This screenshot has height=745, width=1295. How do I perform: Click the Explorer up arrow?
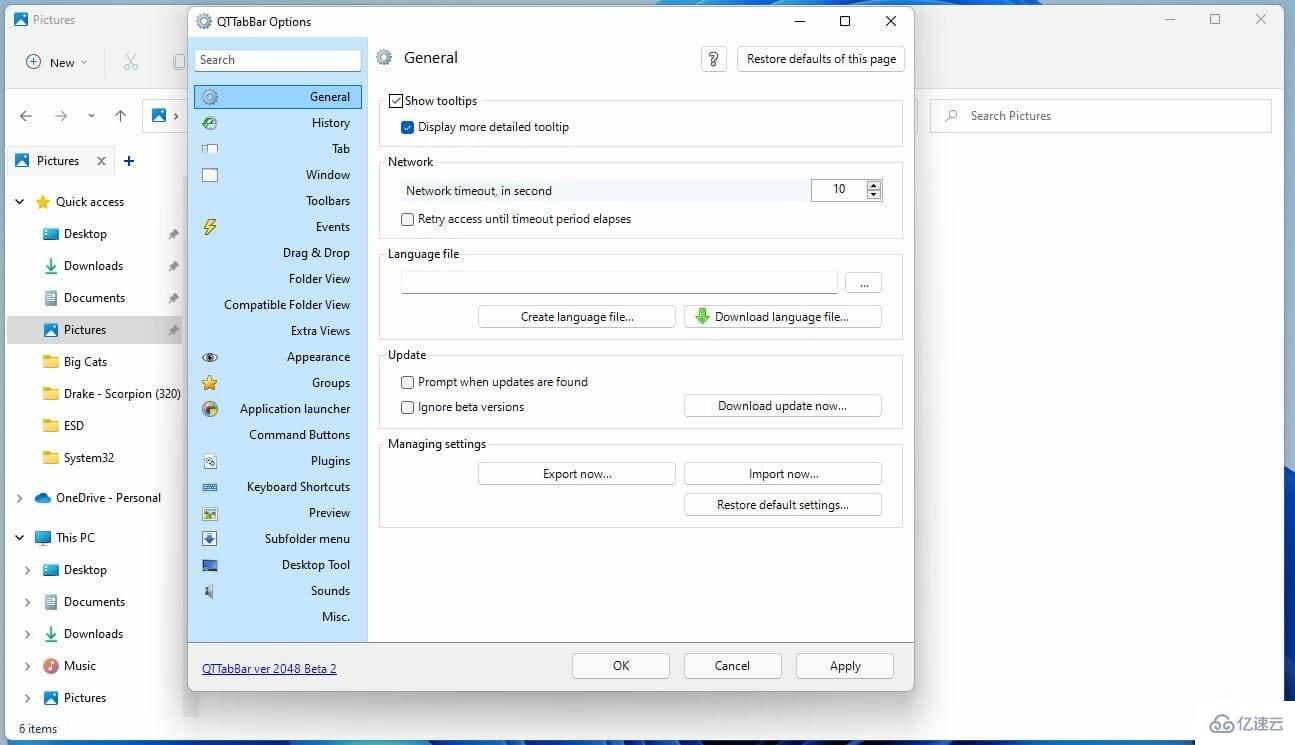pyautogui.click(x=120, y=116)
